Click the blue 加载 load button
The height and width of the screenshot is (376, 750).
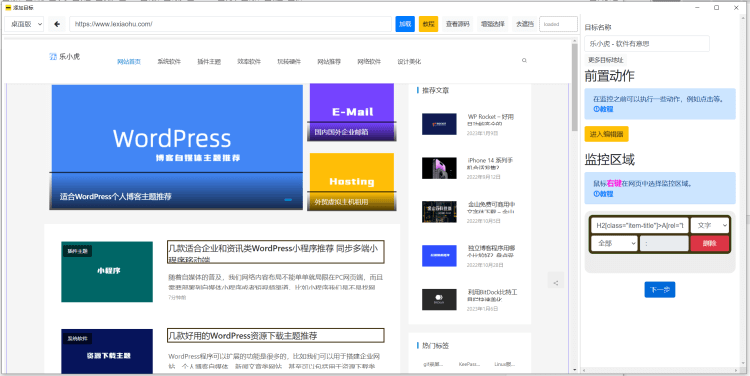405,24
